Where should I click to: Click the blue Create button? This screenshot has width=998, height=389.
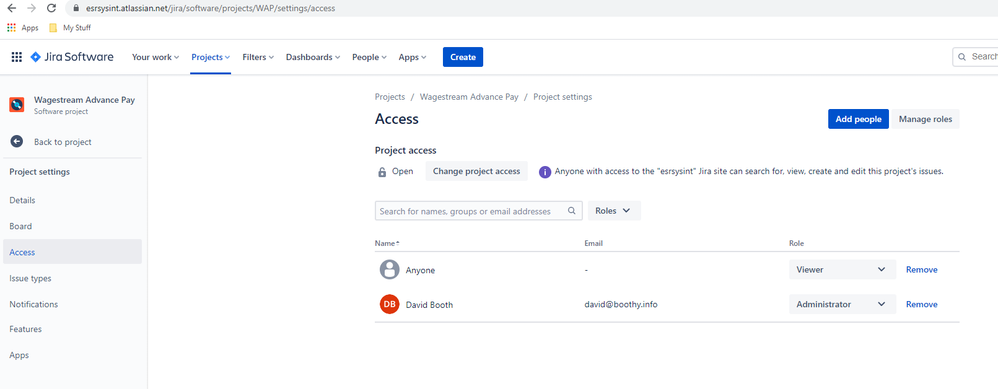(463, 57)
